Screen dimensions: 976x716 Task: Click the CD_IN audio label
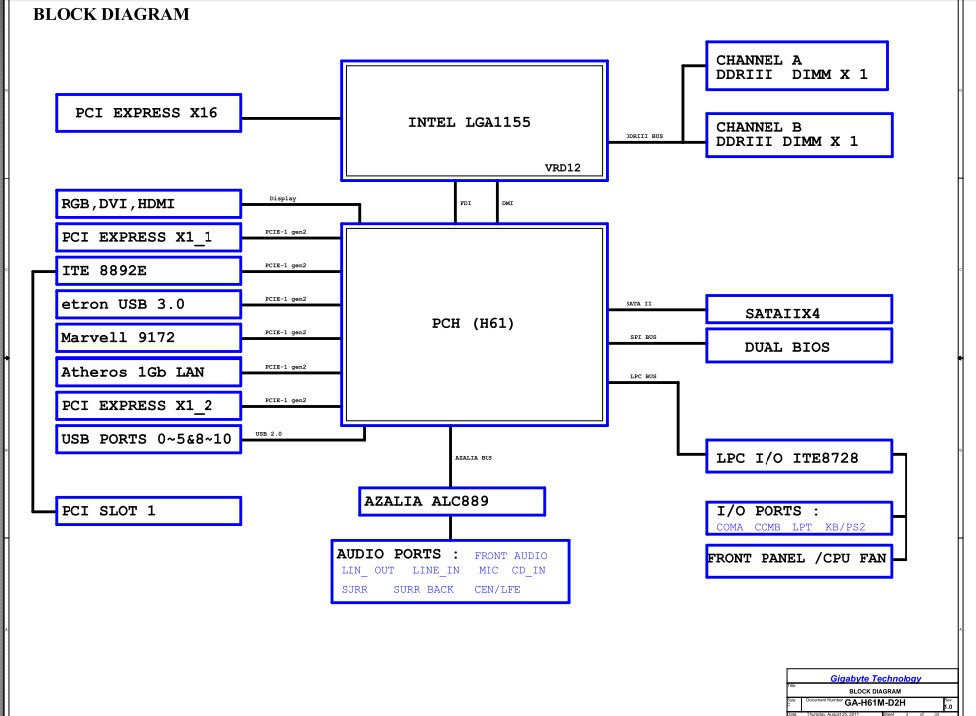coord(528,570)
